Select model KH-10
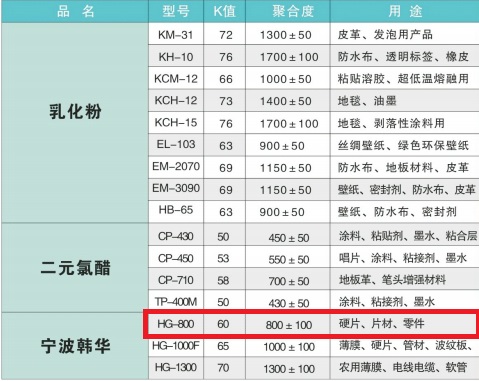This screenshot has width=479, height=381. coord(176,57)
